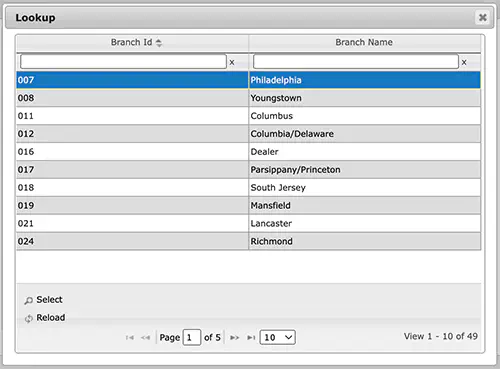Image resolution: width=500 pixels, height=369 pixels.
Task: Click the Reload refresh icon
Action: pos(29,318)
